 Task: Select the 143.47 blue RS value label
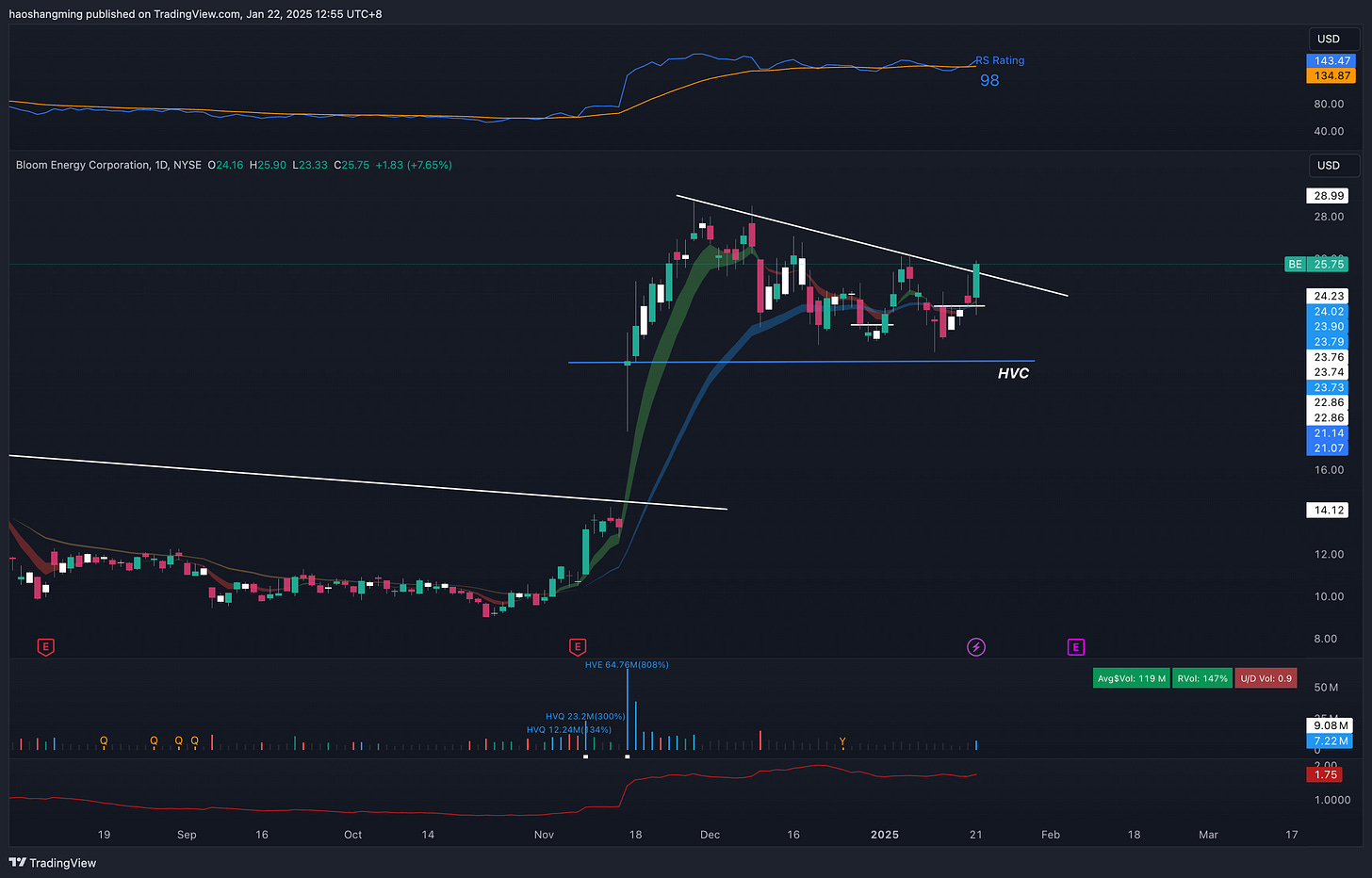point(1331,61)
